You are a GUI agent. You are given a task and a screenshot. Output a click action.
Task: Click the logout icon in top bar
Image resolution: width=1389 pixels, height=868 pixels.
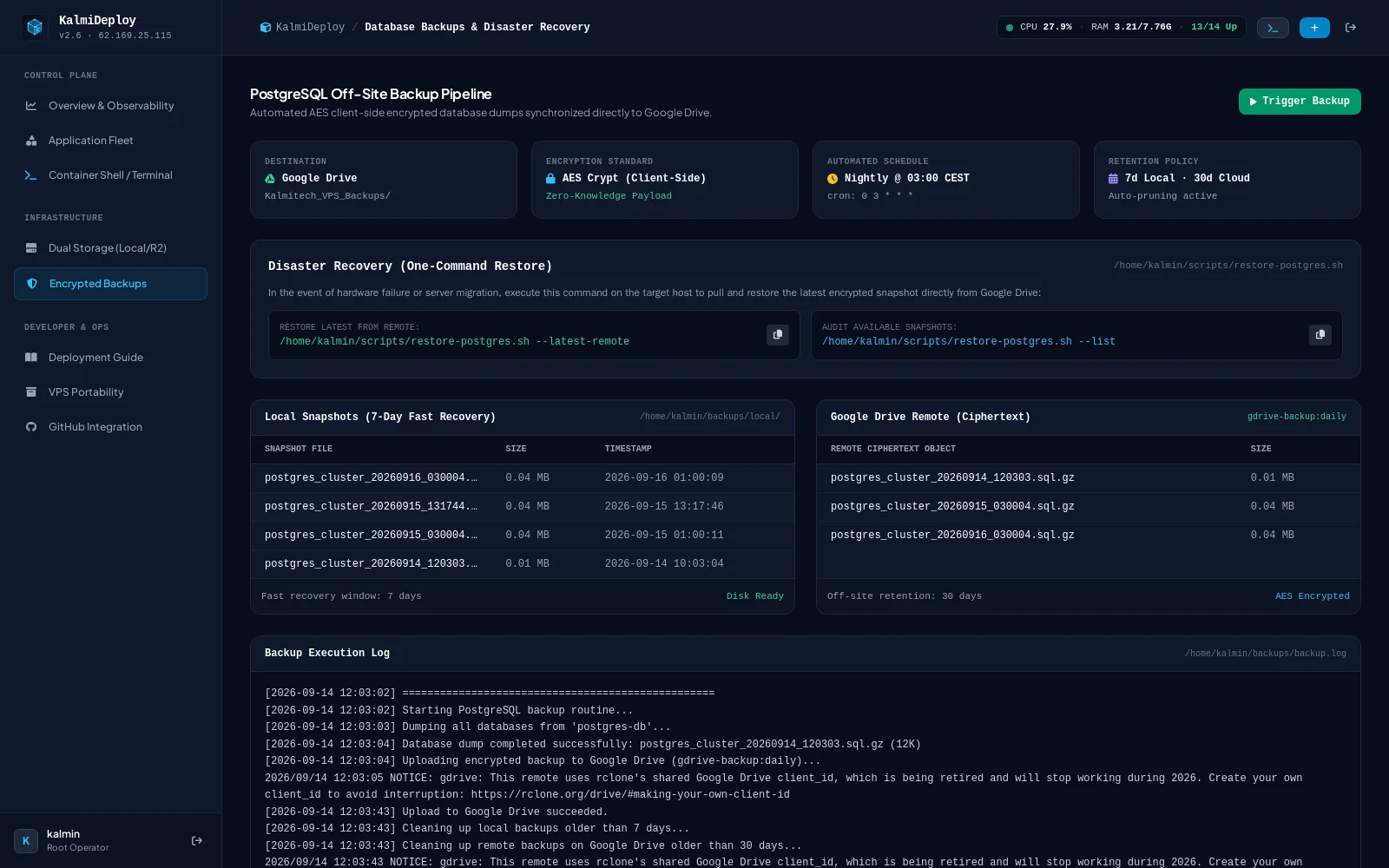coord(1351,28)
